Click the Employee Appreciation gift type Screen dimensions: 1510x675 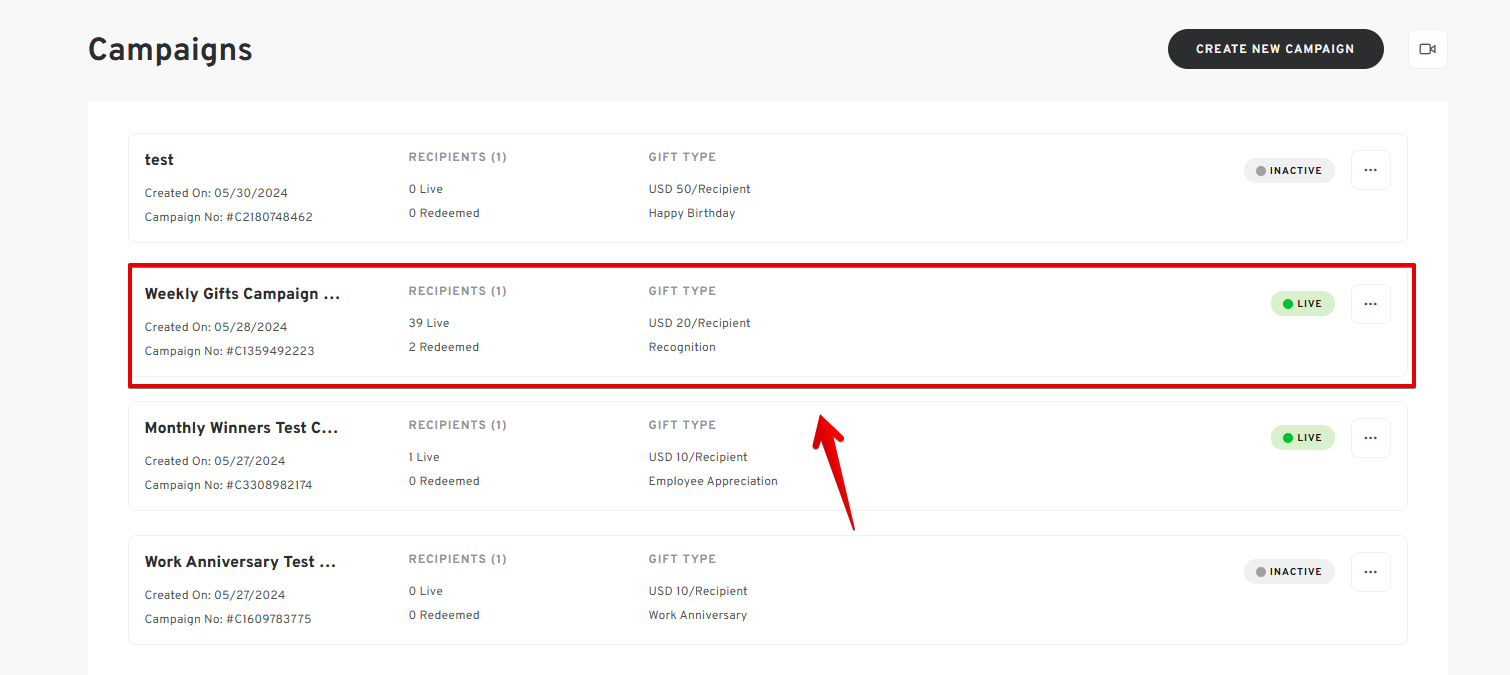pos(713,481)
